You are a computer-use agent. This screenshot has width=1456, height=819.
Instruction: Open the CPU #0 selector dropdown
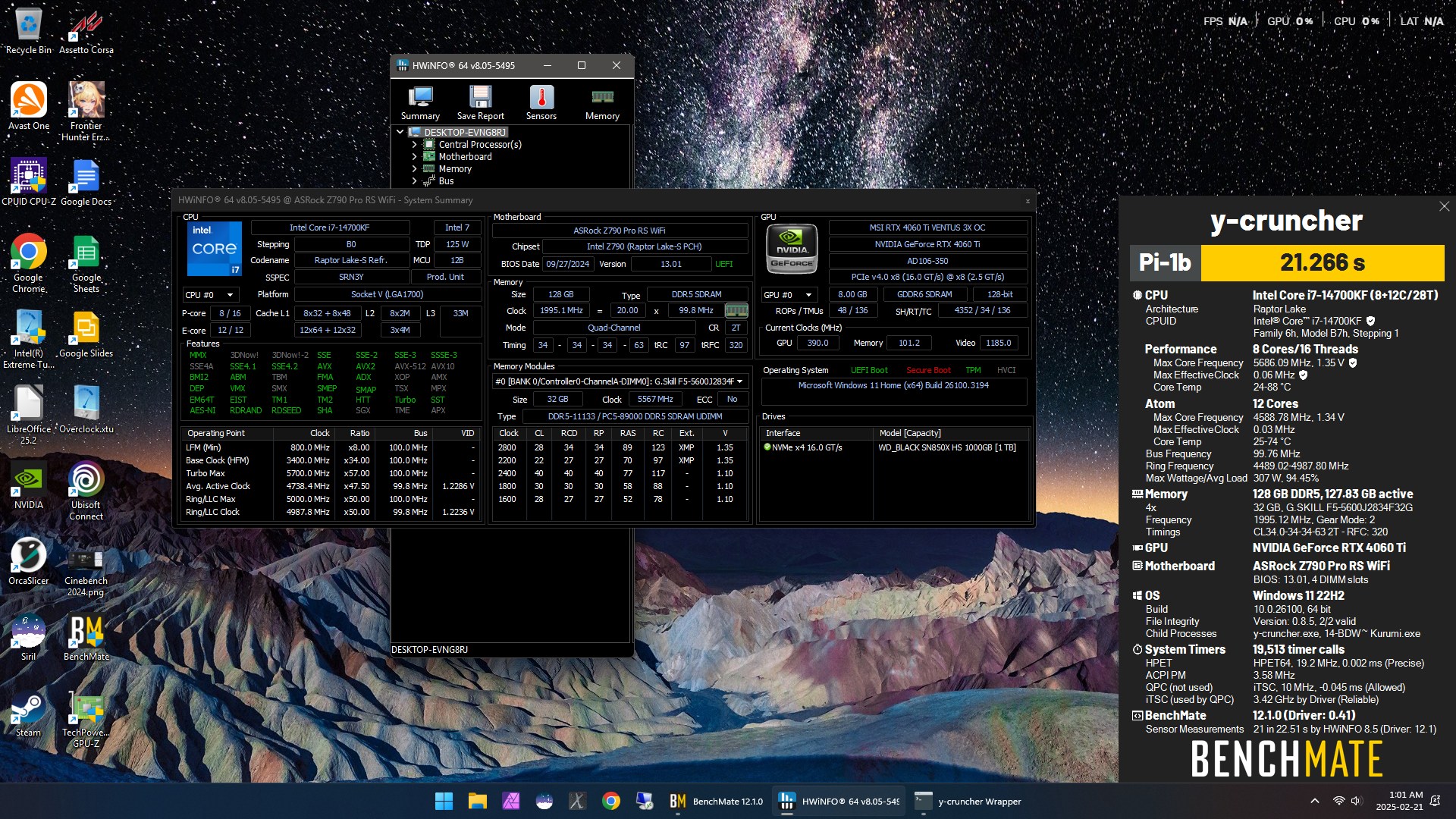(211, 295)
